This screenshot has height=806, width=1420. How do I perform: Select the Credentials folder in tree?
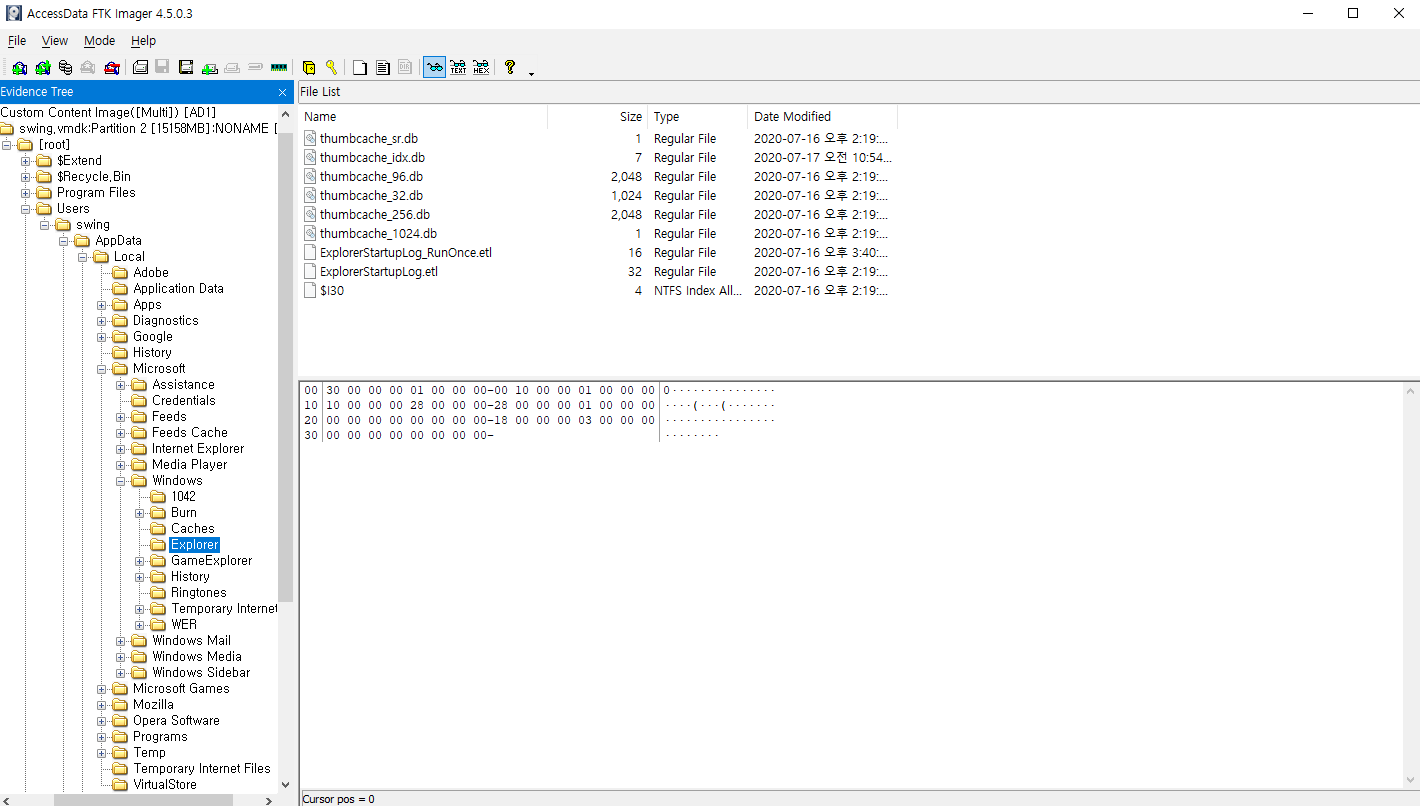(x=183, y=400)
